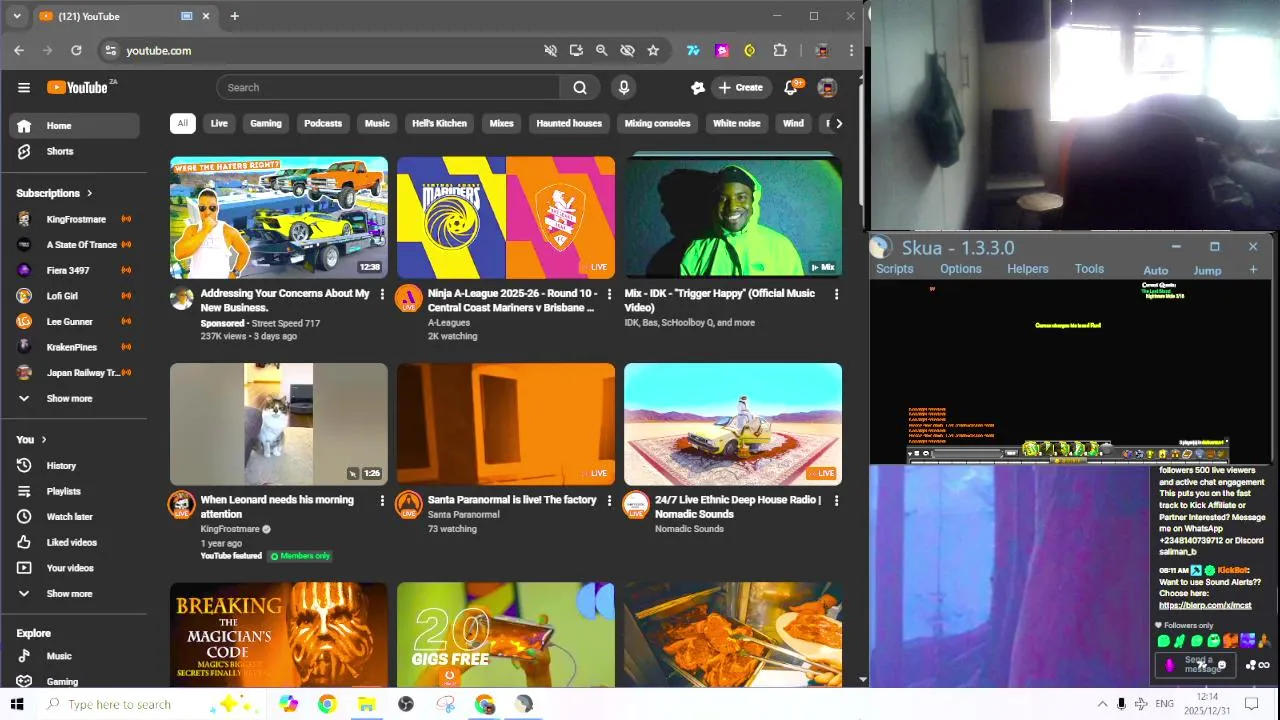Open the YouTube account avatar menu
Viewport: 1280px width, 720px height.
(x=827, y=87)
